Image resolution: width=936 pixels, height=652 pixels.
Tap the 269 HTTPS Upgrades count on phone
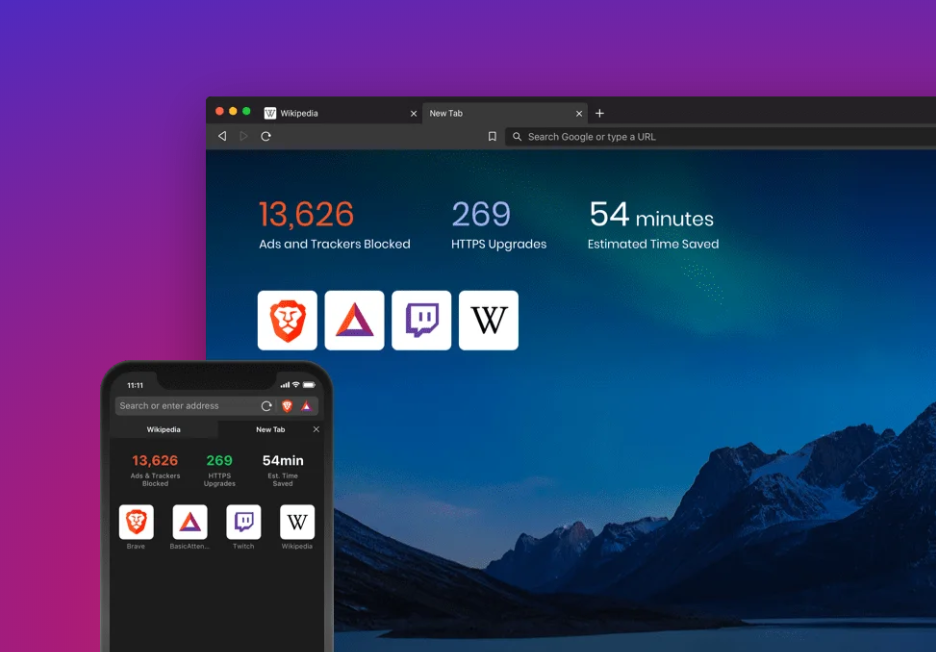219,470
